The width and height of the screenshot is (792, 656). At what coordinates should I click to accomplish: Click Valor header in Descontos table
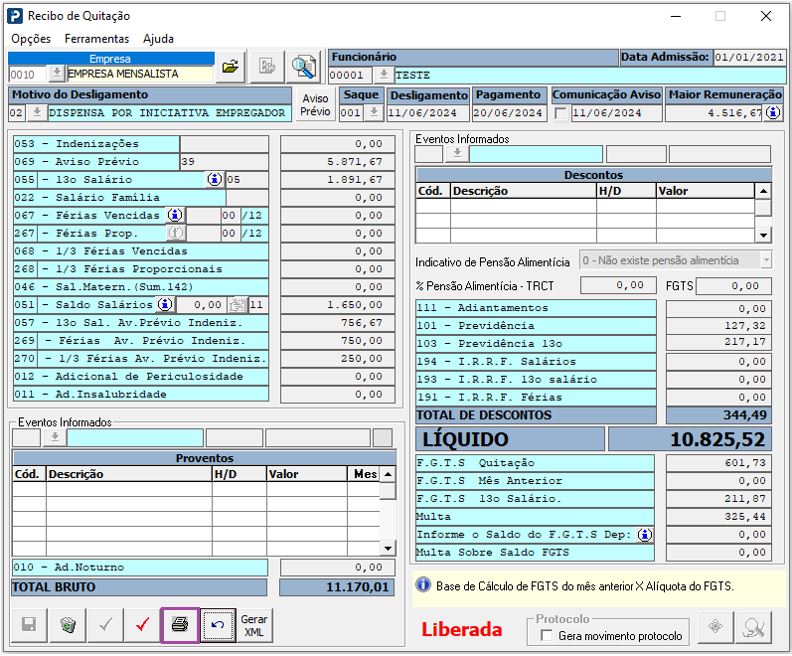point(705,191)
